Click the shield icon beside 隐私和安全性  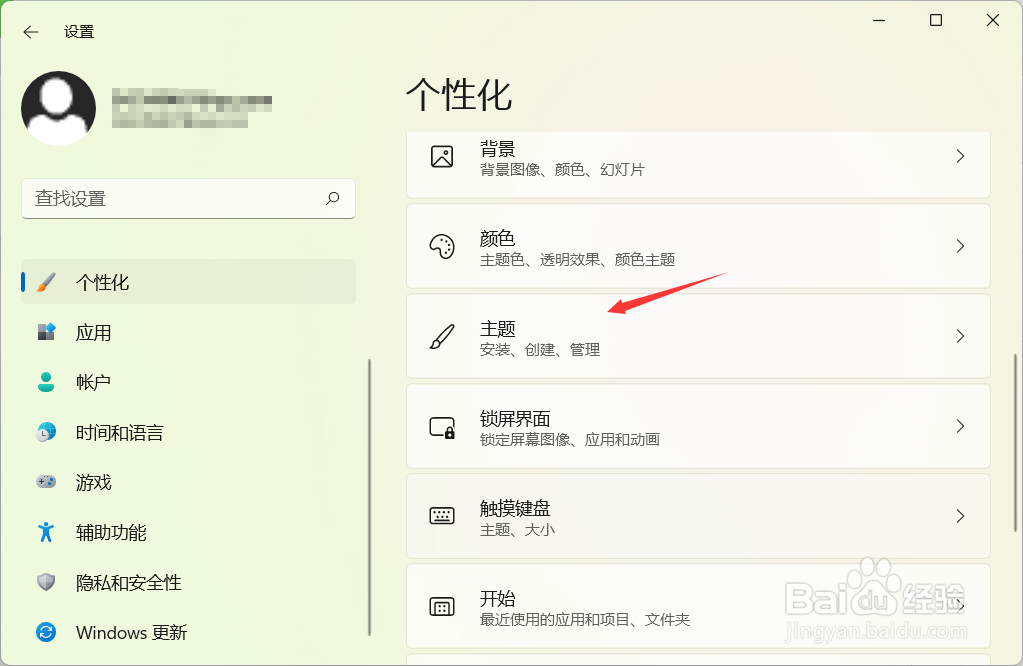pyautogui.click(x=46, y=582)
